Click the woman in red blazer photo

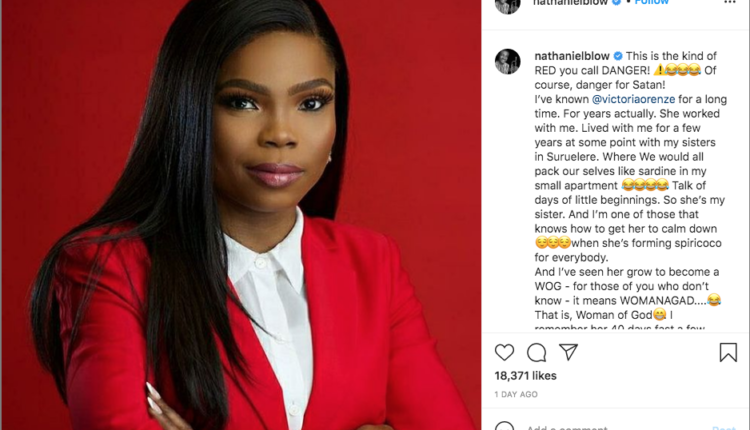pyautogui.click(x=241, y=215)
